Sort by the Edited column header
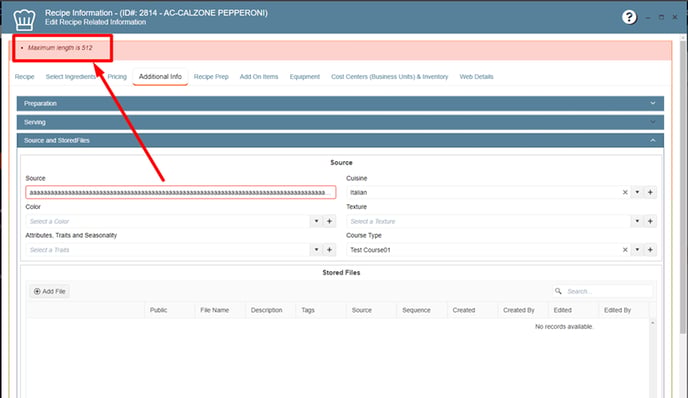This screenshot has width=688, height=398. (573, 310)
